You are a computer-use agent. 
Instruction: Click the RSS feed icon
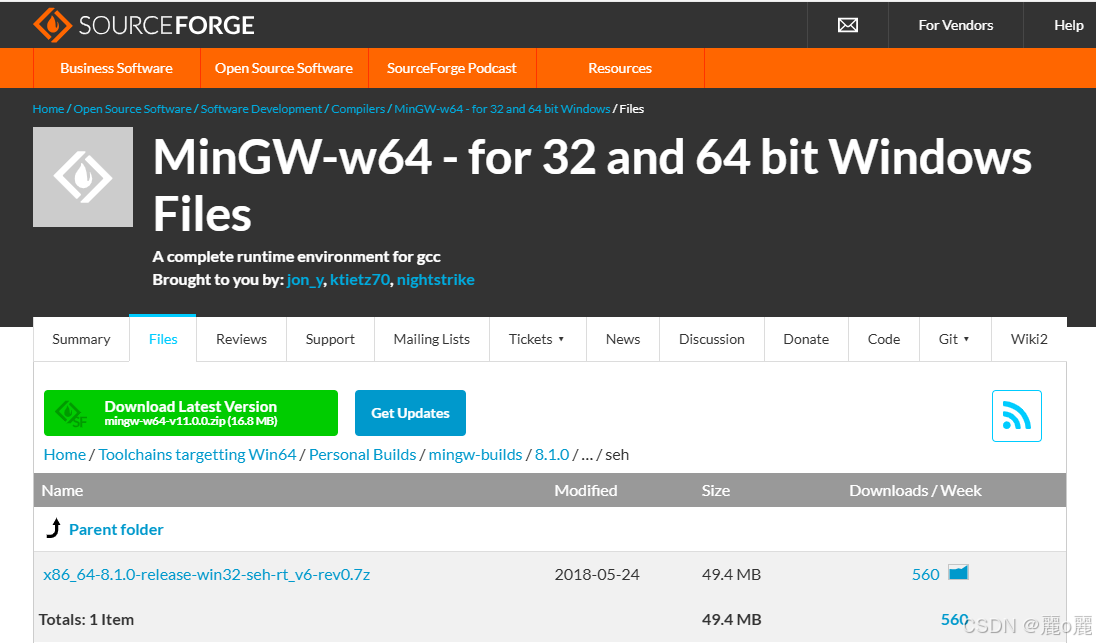(1016, 416)
